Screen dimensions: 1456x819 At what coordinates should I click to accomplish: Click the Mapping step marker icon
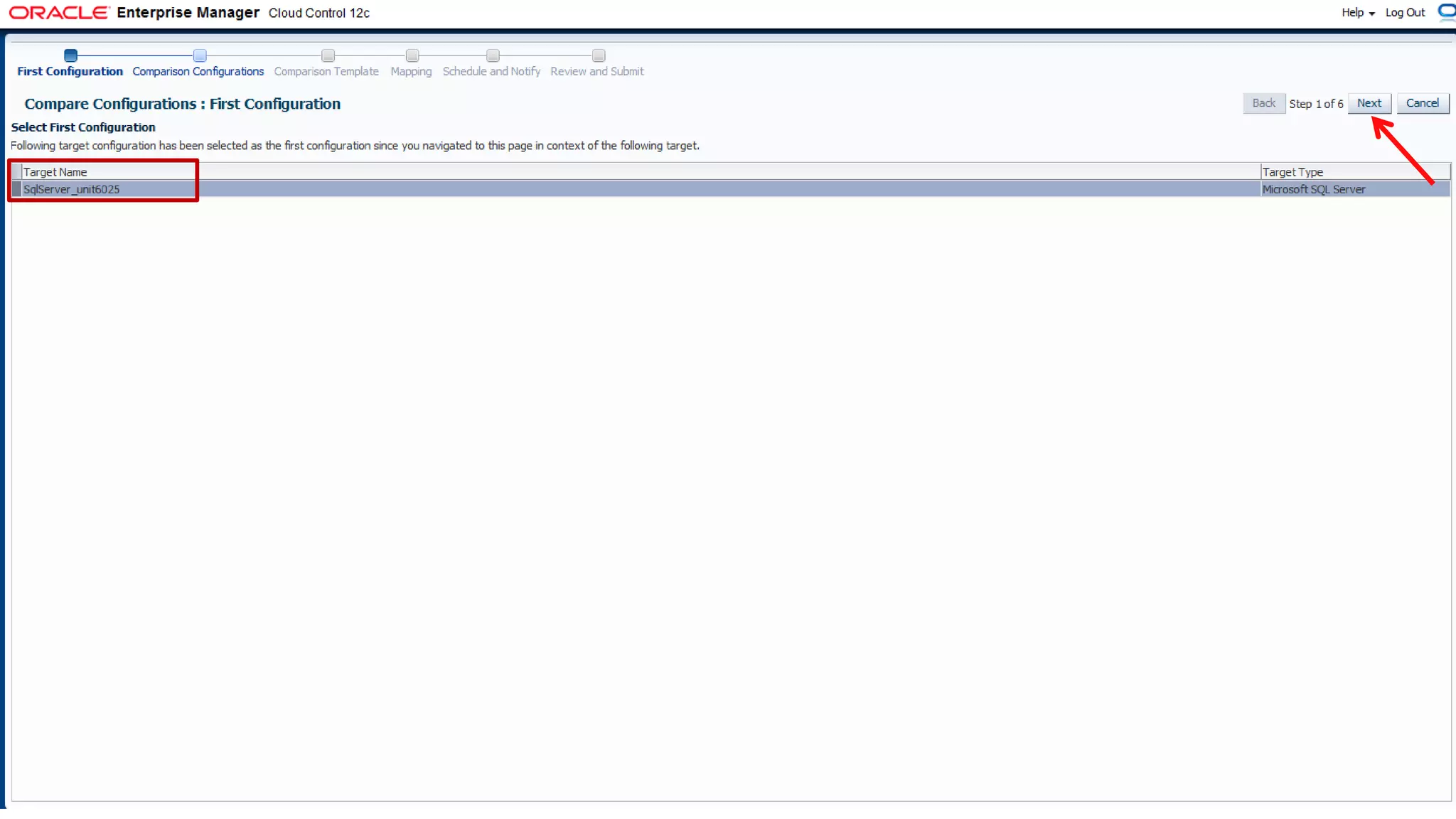pyautogui.click(x=412, y=55)
